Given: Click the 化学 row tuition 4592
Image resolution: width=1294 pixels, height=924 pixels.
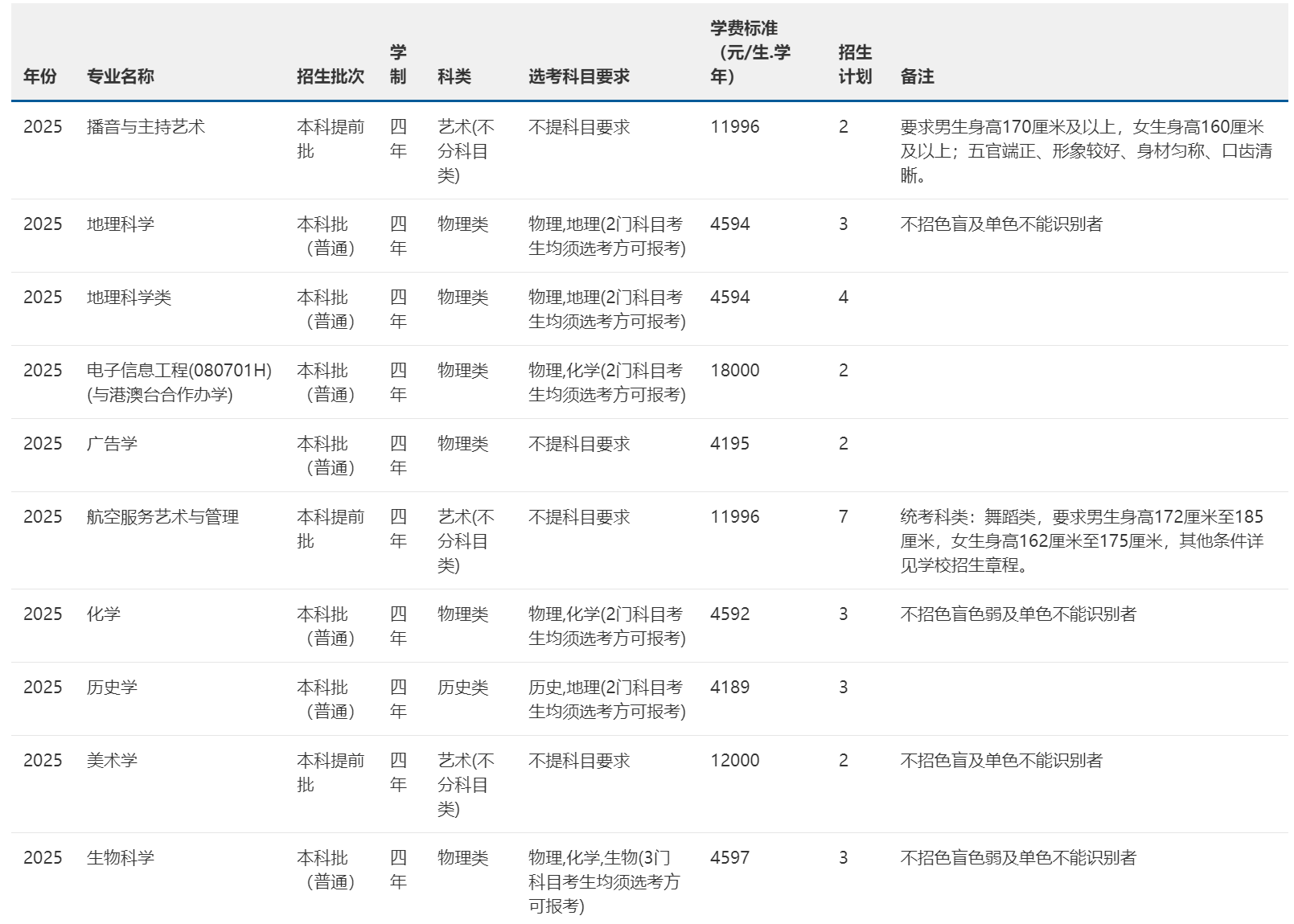Looking at the screenshot, I should click(x=725, y=614).
